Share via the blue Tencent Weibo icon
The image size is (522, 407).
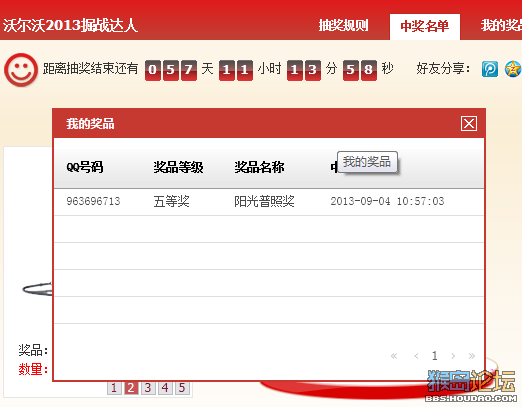[x=490, y=69]
